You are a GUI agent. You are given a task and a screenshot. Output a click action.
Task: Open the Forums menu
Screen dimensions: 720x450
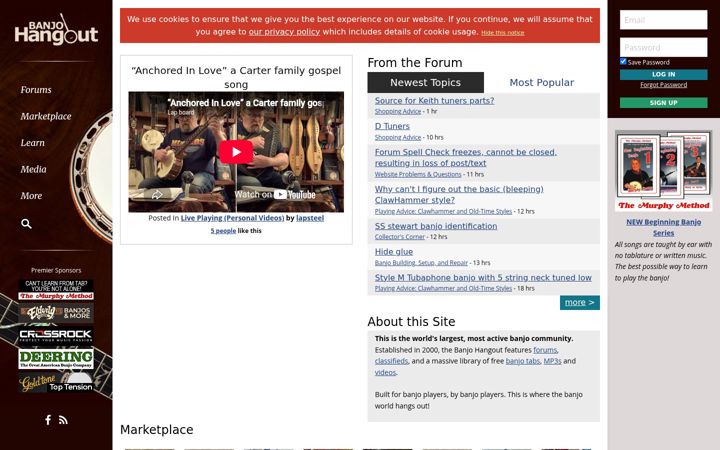36,90
